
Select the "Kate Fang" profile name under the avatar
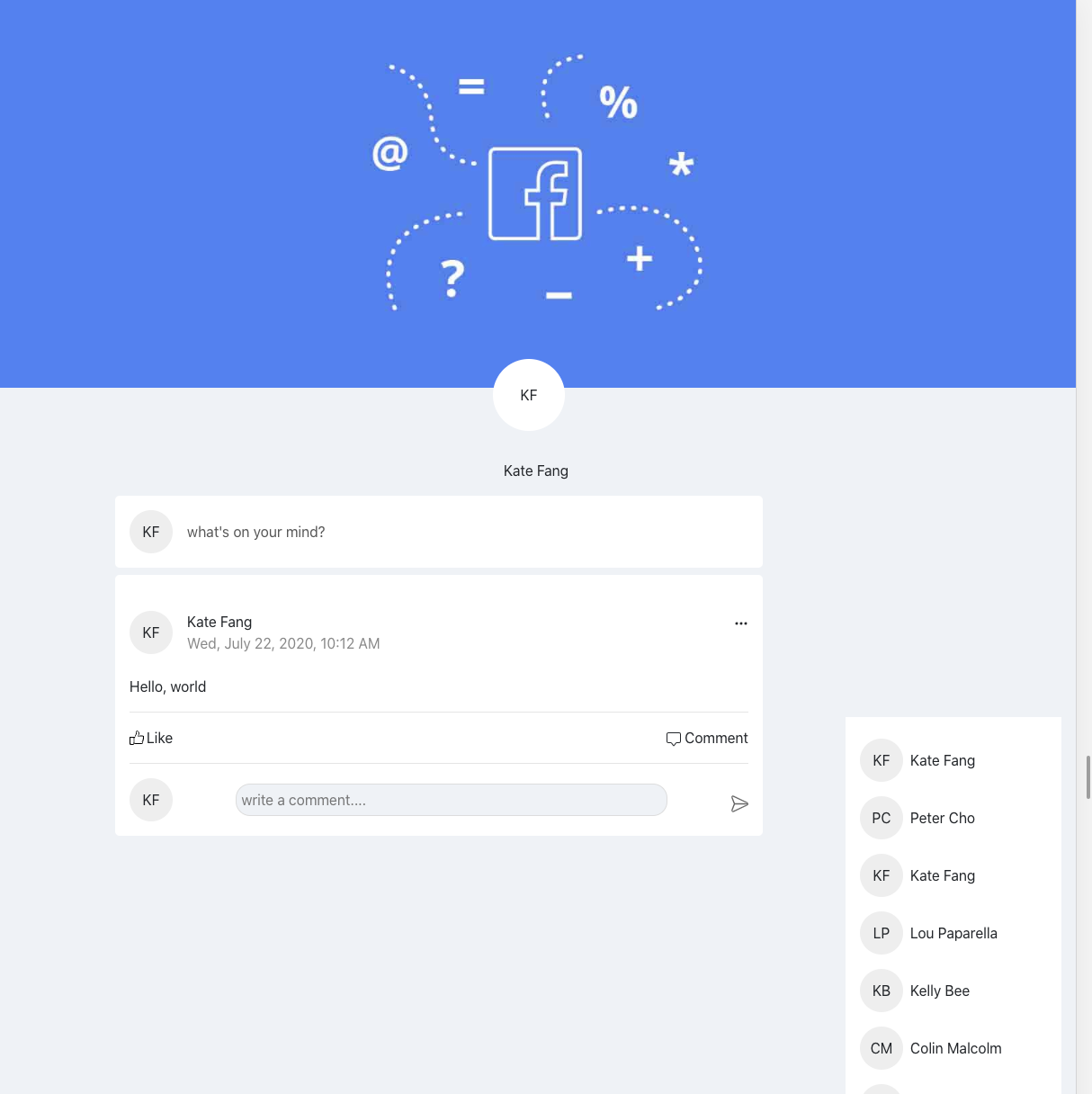tap(536, 471)
